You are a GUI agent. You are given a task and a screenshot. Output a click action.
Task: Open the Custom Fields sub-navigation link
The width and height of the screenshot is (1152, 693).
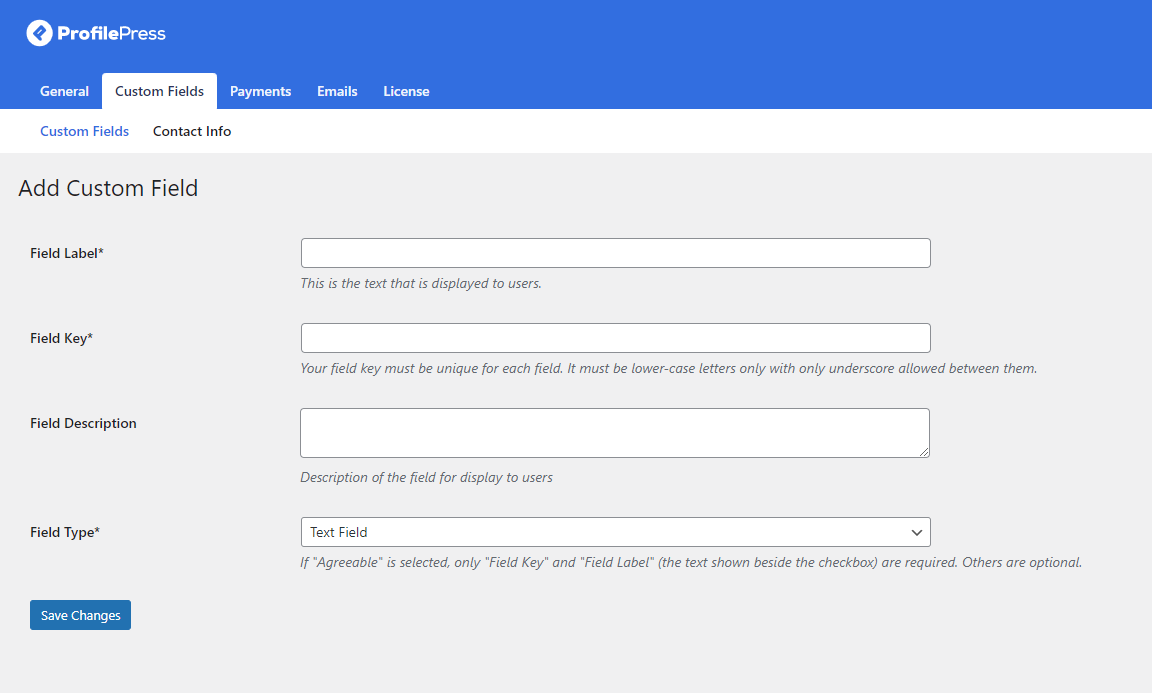84,131
